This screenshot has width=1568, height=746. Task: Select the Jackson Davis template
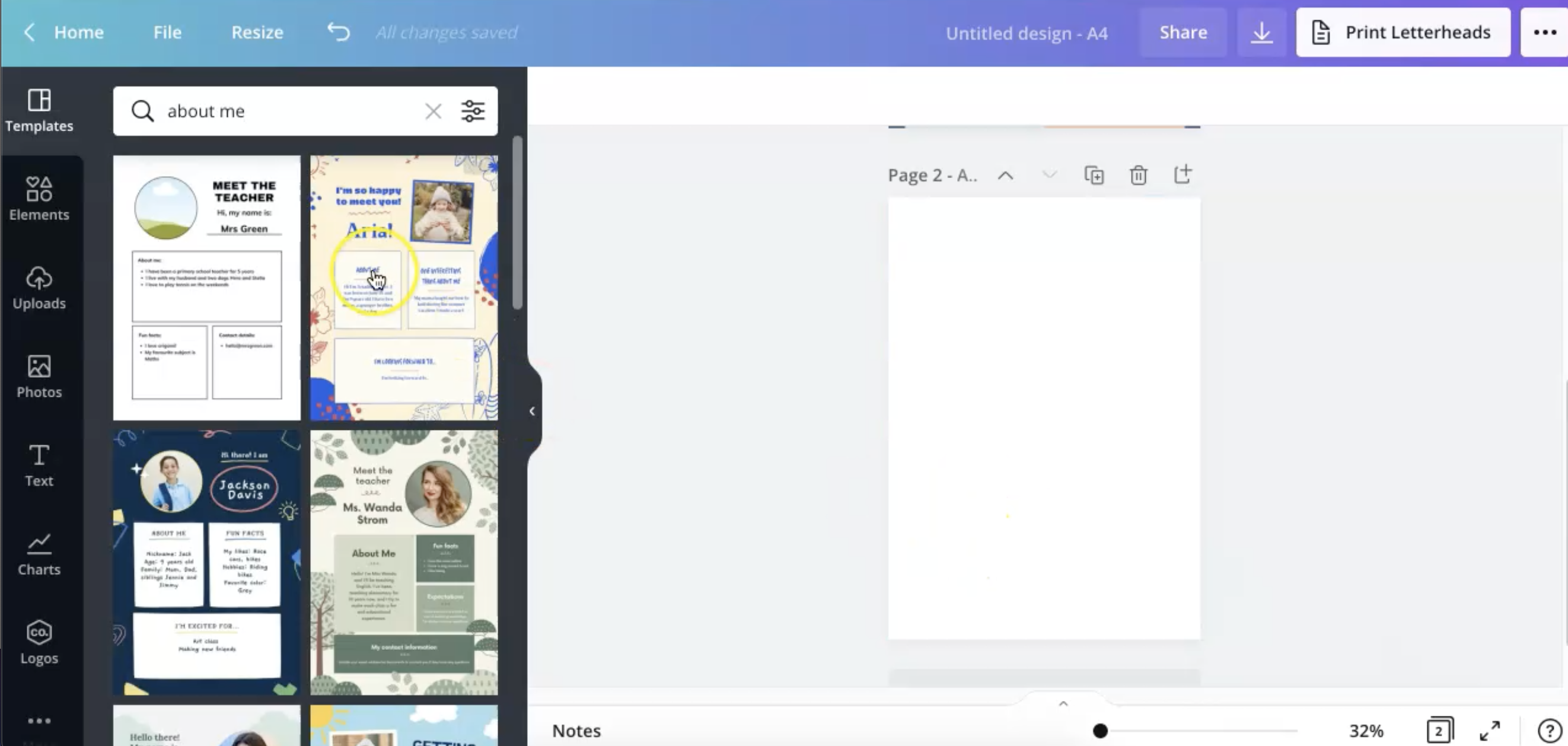(207, 563)
